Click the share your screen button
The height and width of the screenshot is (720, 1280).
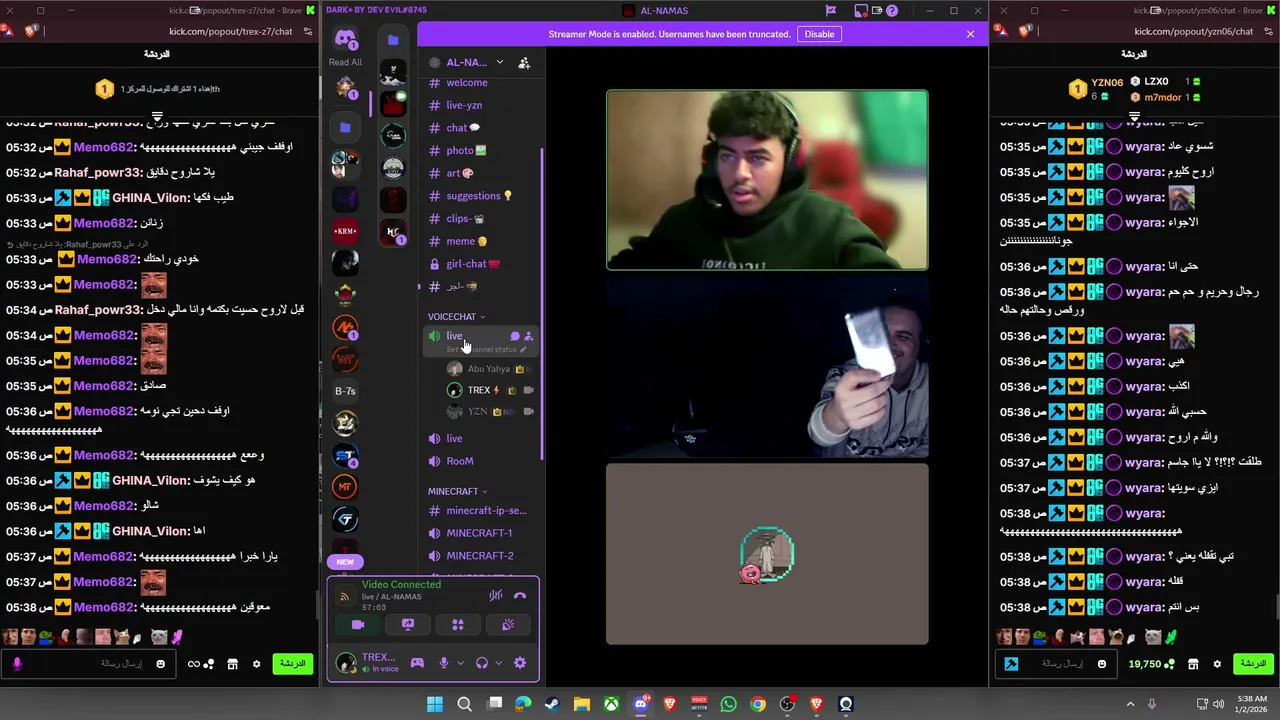tap(408, 625)
